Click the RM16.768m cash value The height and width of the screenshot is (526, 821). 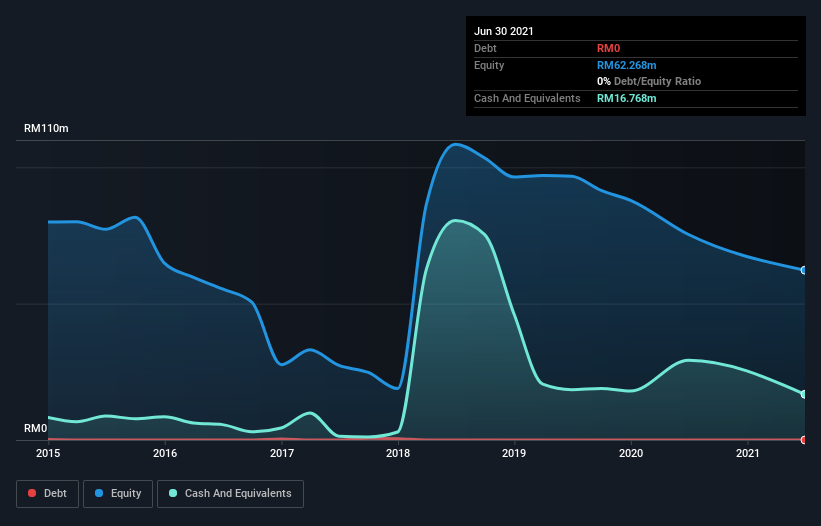tap(627, 98)
